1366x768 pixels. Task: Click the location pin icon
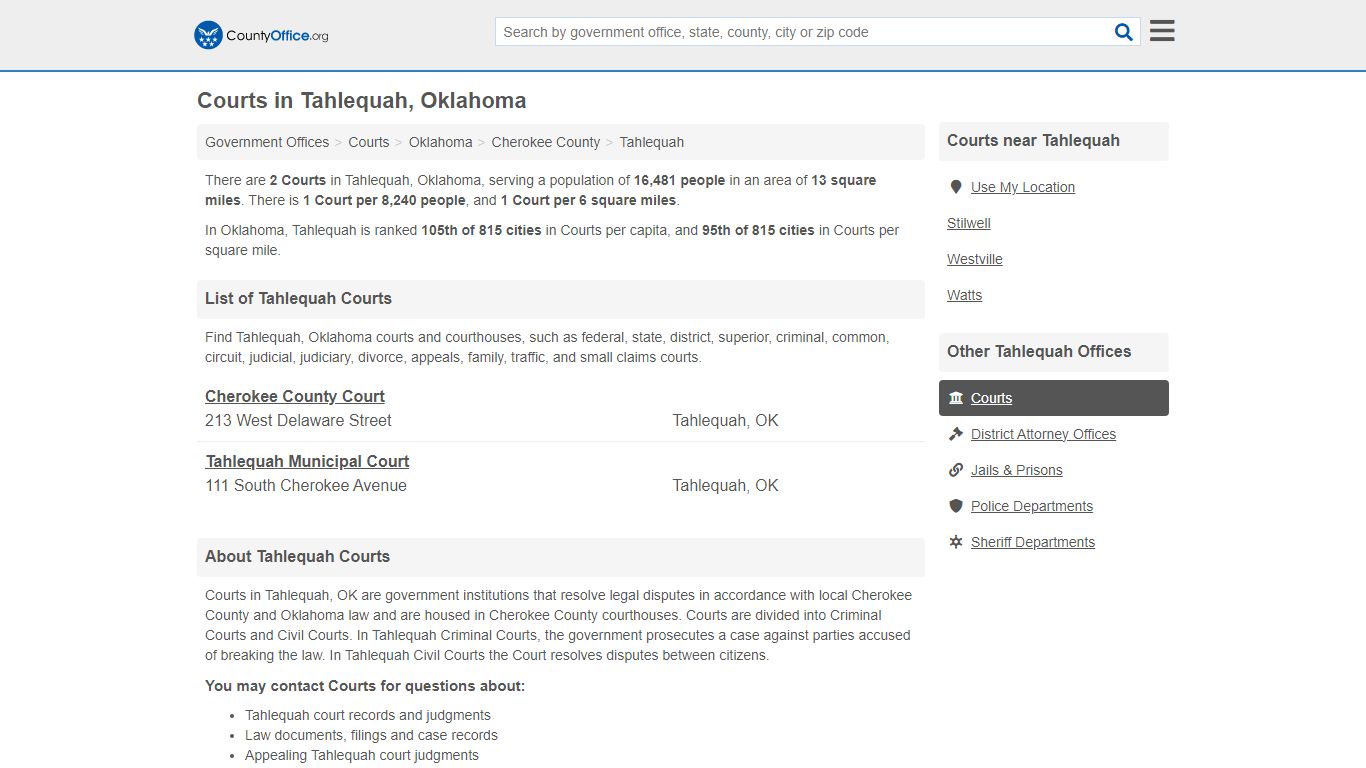[955, 187]
